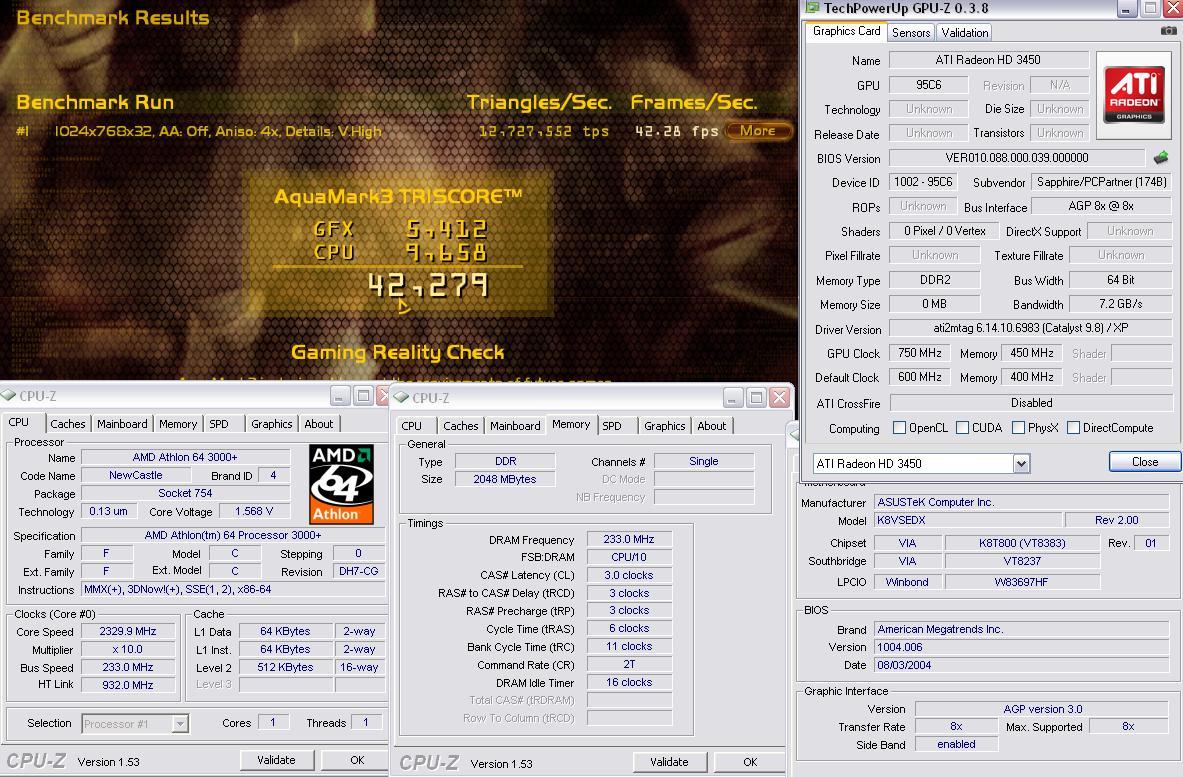Click Validate in Memory CPU-Z window

click(x=669, y=761)
